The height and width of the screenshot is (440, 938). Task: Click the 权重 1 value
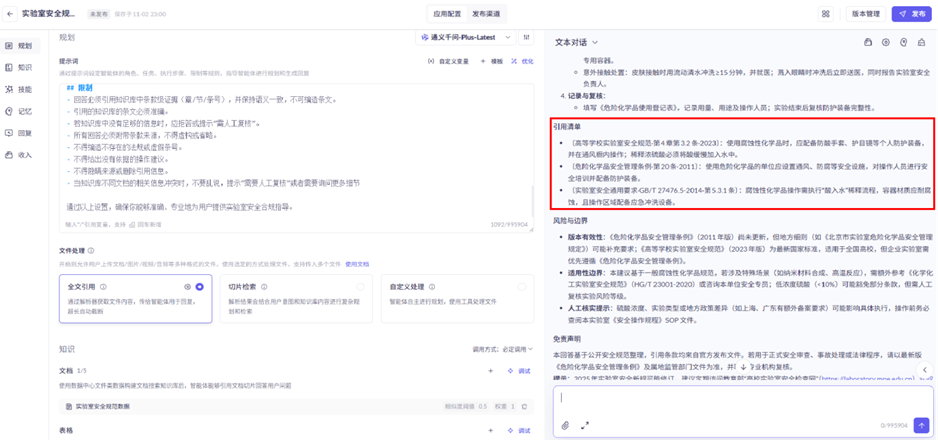[504, 407]
